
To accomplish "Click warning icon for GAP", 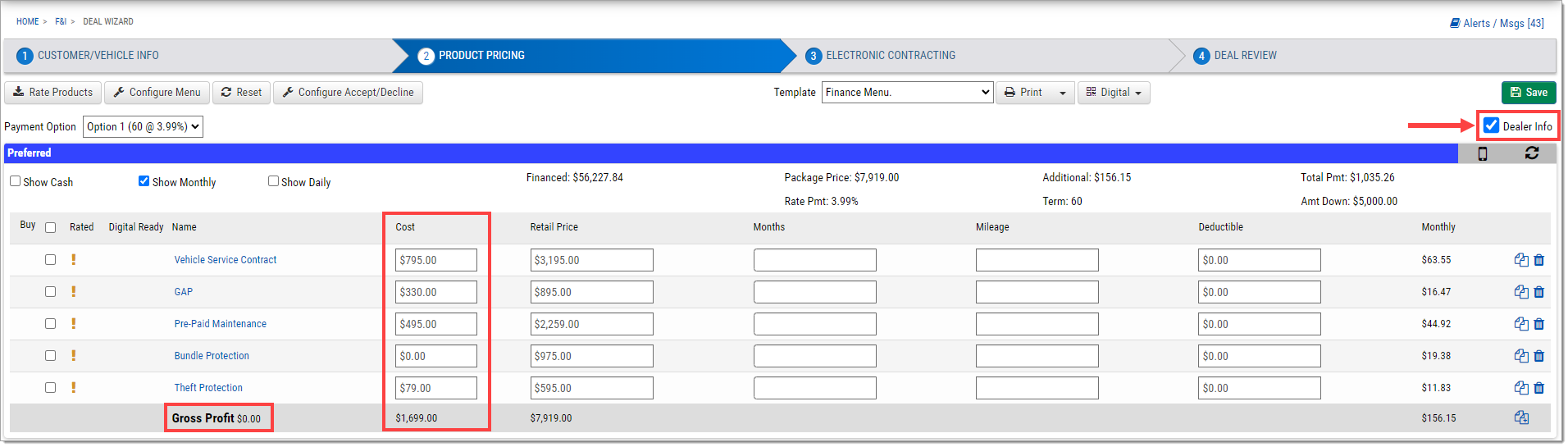I will (x=74, y=291).
